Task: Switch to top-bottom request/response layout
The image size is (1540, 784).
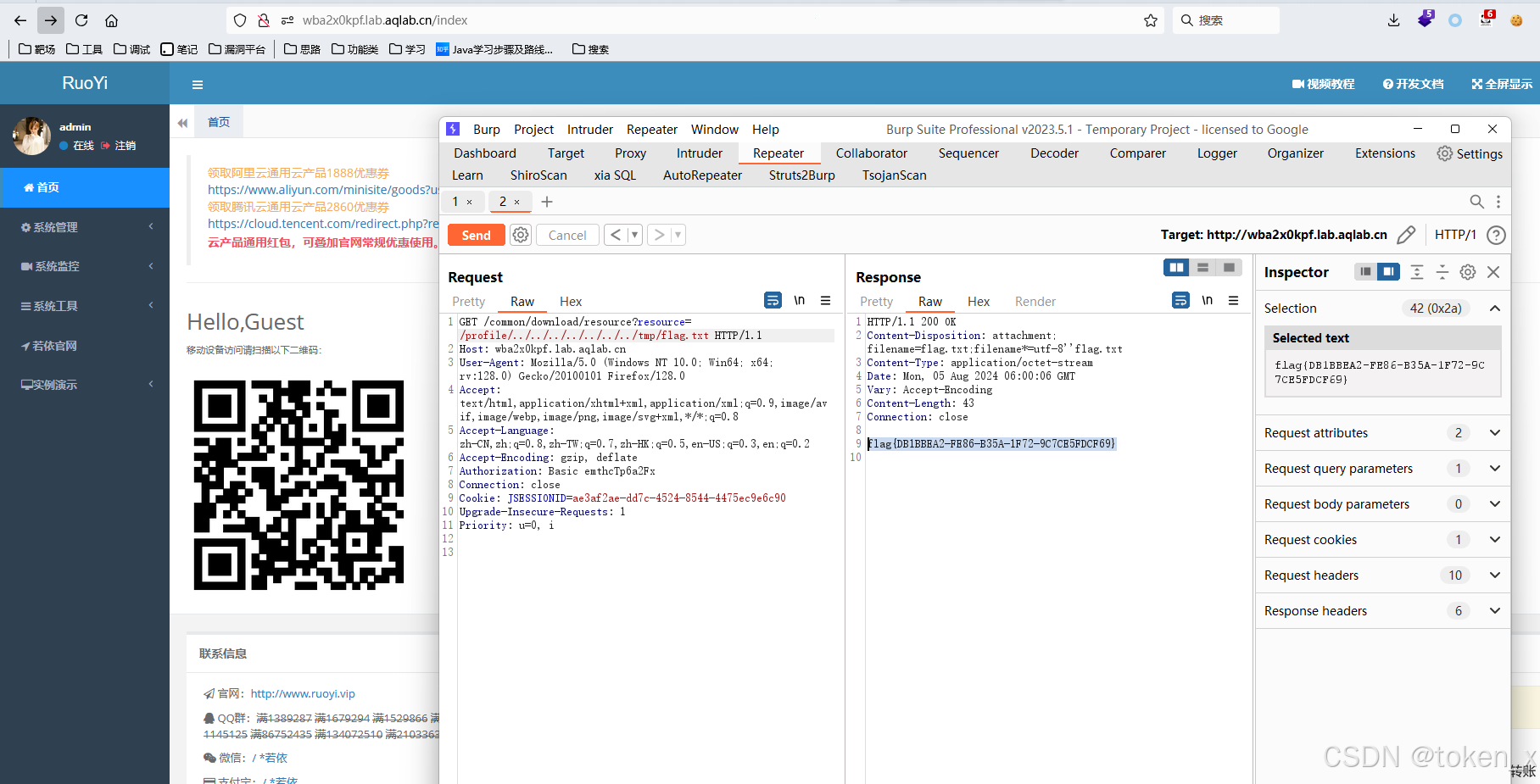Action: (1202, 268)
